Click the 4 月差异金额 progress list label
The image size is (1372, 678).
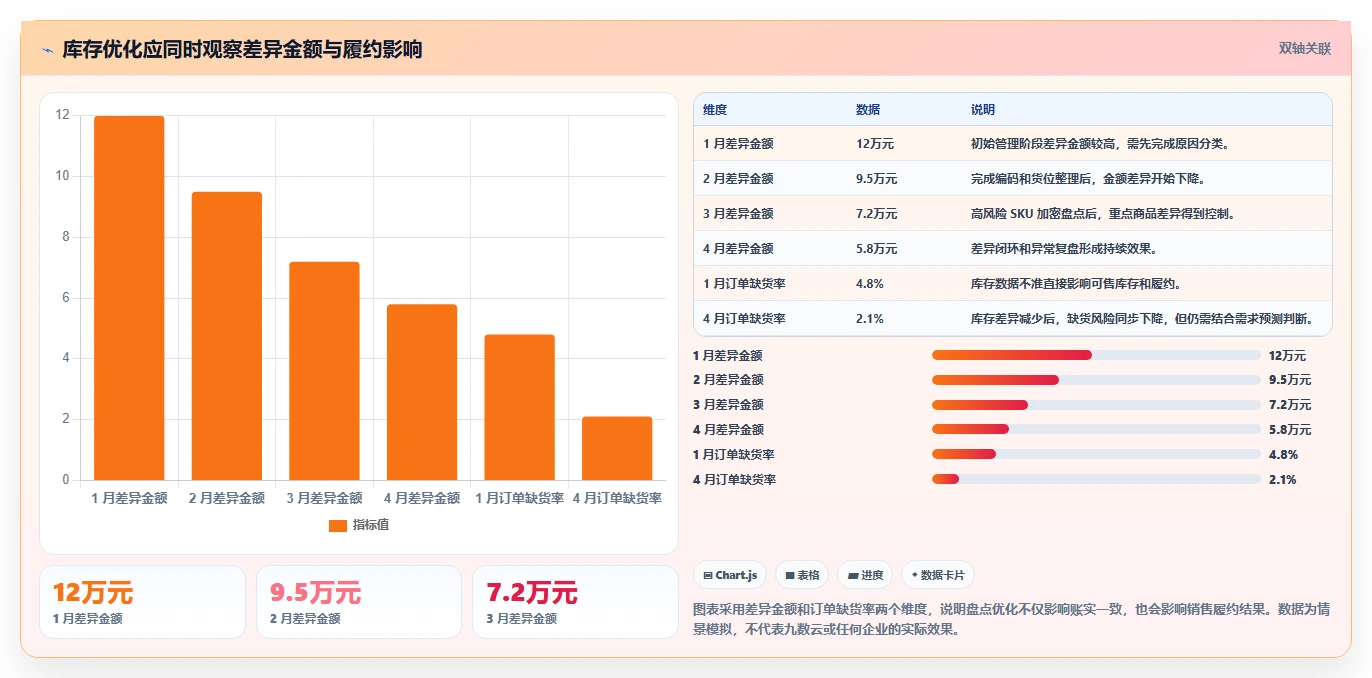click(728, 430)
